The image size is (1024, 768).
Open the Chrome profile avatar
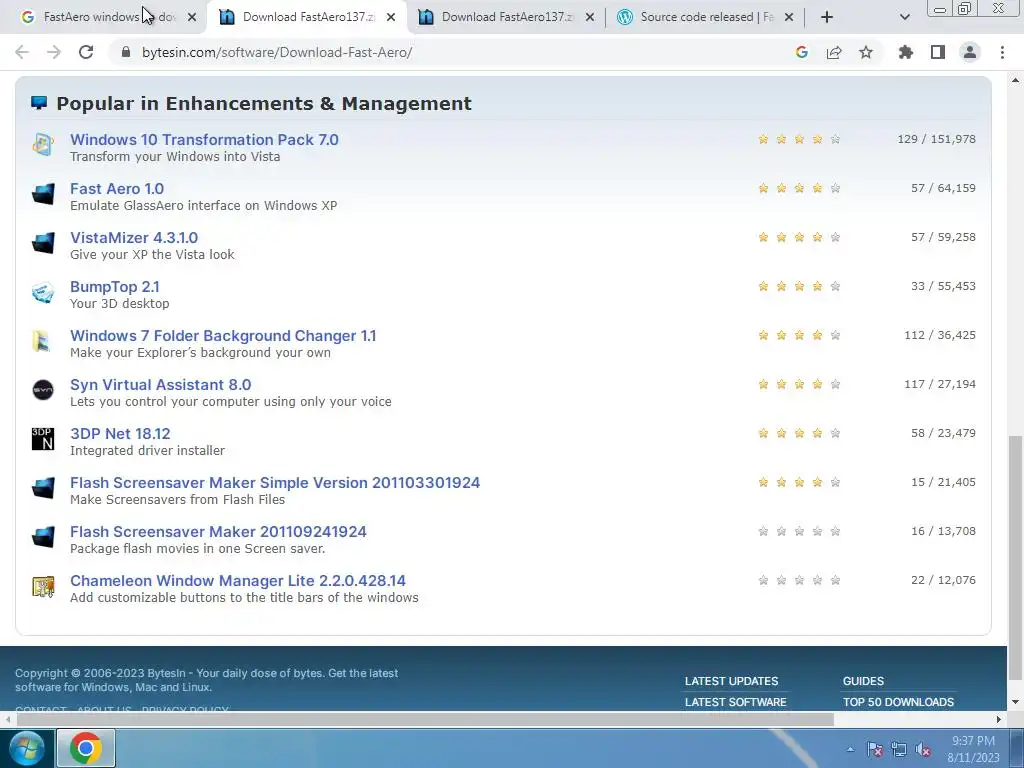pos(970,52)
